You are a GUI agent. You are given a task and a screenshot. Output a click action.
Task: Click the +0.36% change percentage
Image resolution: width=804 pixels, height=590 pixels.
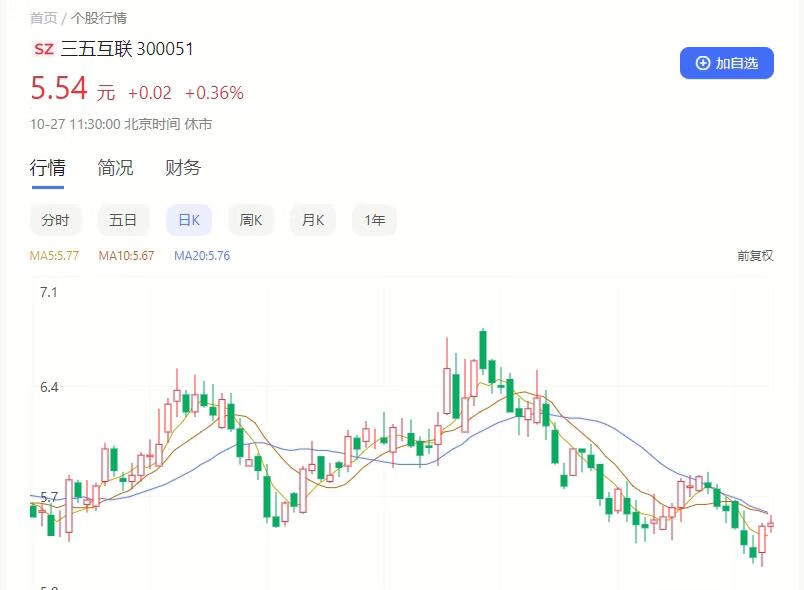214,93
